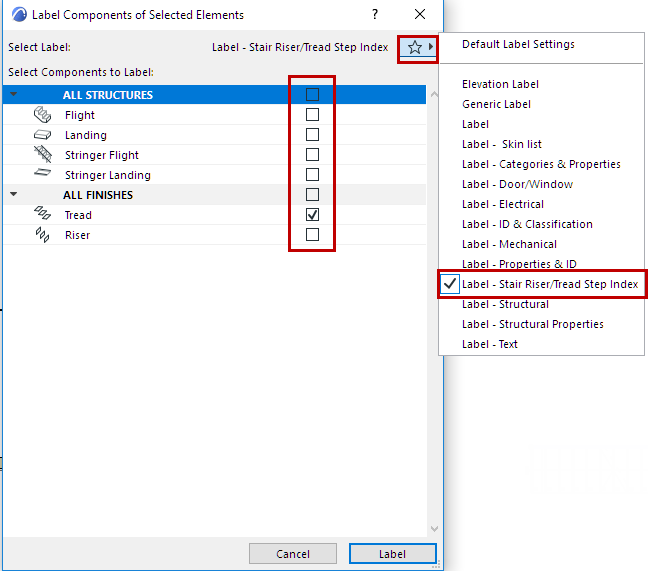This screenshot has height=571, width=648.
Task: Click scrollbar up arrow in component list
Action: [x=434, y=95]
